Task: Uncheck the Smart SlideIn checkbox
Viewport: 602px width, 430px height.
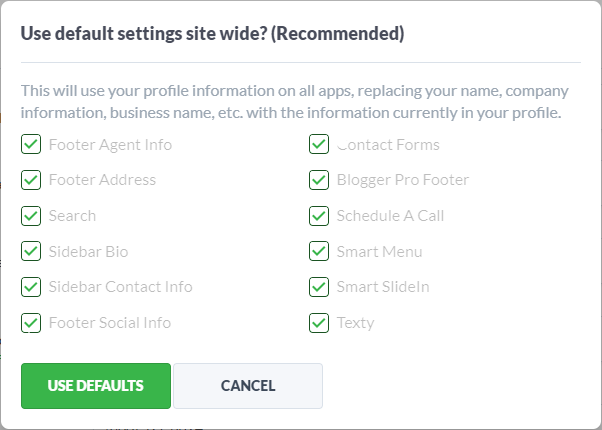Action: 319,287
